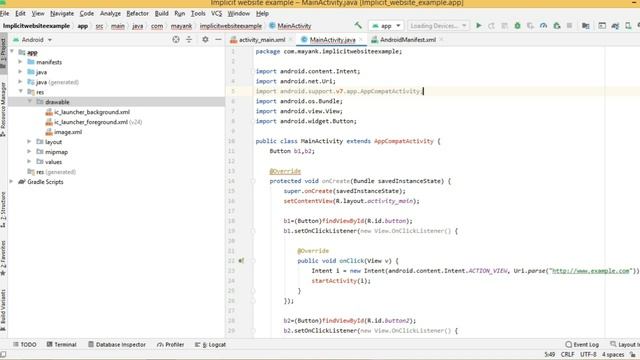
Task: Close the AndroidManifest.xml tab
Action: click(x=441, y=40)
